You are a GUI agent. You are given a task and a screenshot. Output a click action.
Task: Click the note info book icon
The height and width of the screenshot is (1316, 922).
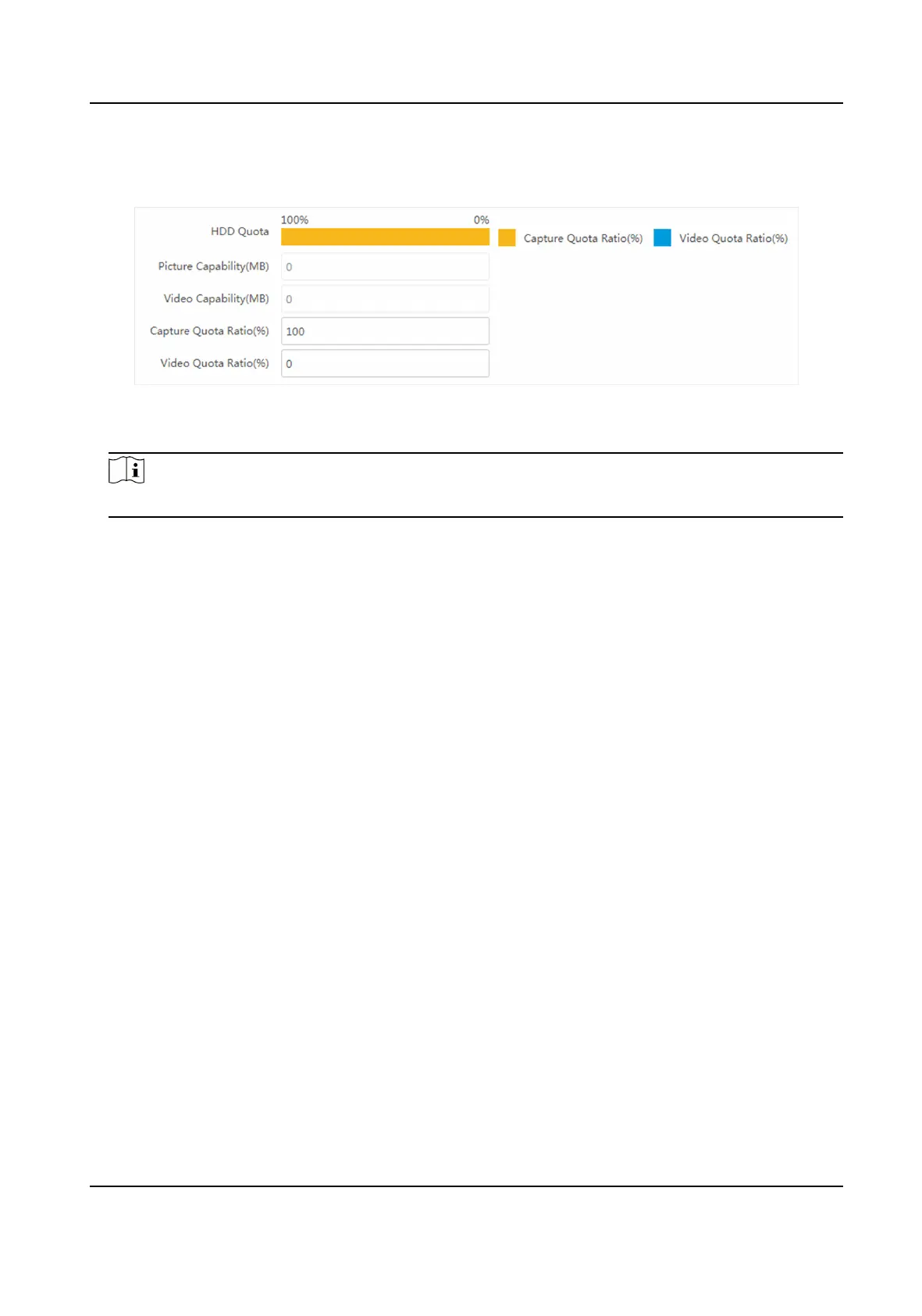(126, 471)
